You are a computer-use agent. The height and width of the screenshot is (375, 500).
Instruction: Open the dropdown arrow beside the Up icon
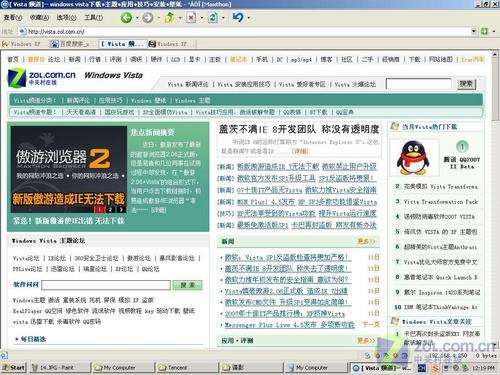180,18
